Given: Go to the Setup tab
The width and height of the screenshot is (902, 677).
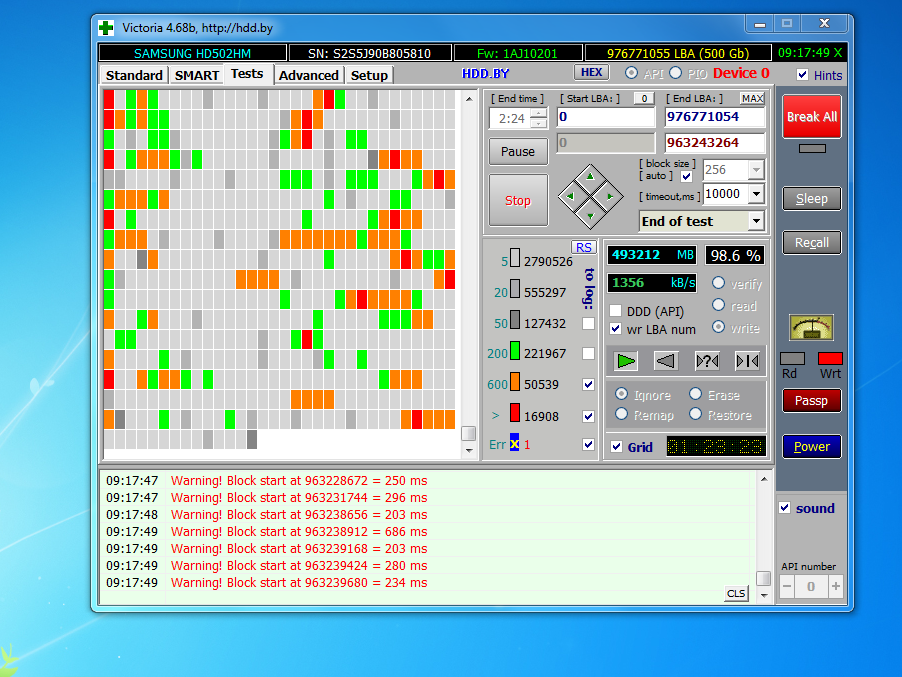Looking at the screenshot, I should point(369,75).
